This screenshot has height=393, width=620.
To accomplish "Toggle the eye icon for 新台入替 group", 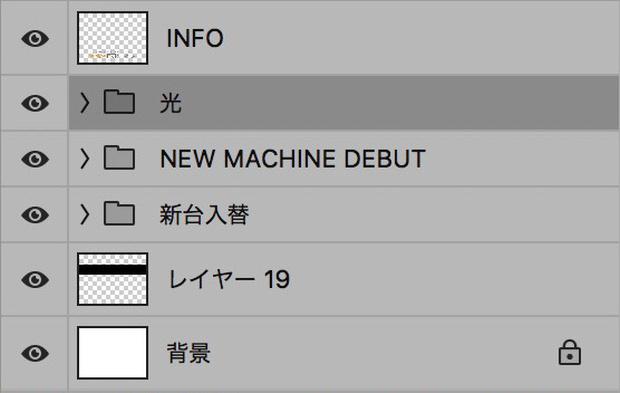I will (x=35, y=215).
